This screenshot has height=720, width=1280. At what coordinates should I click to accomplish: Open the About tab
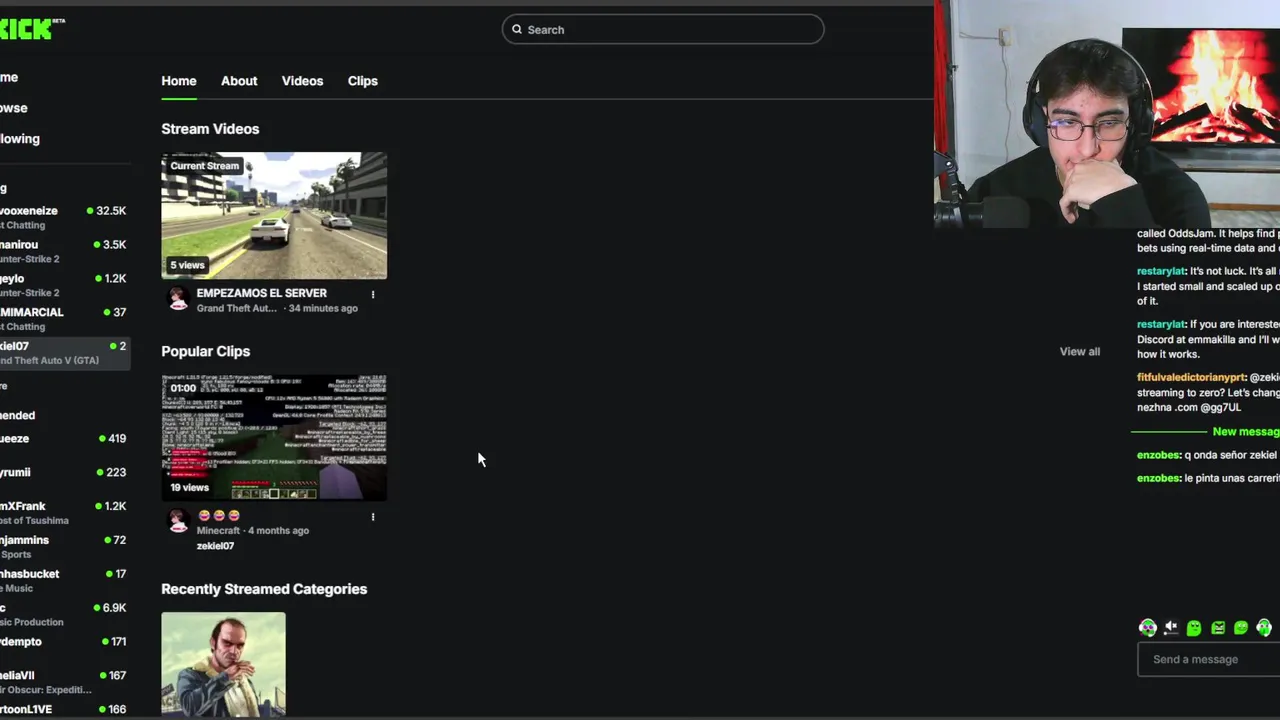tap(239, 81)
